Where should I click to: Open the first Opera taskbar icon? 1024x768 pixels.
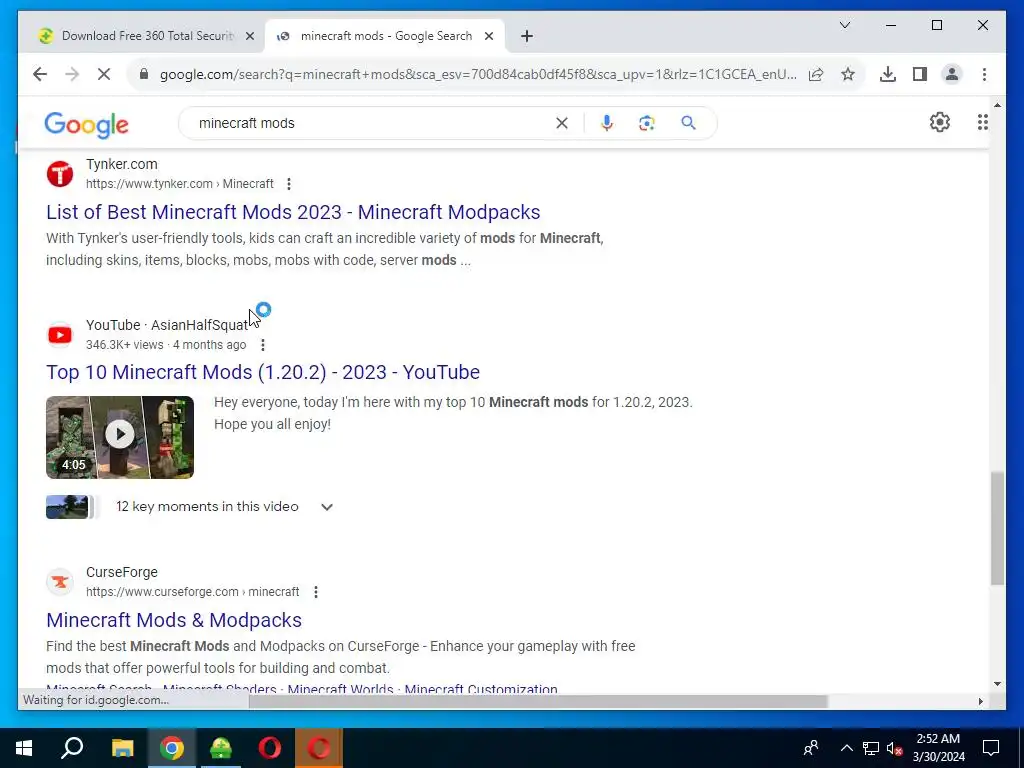tap(270, 748)
